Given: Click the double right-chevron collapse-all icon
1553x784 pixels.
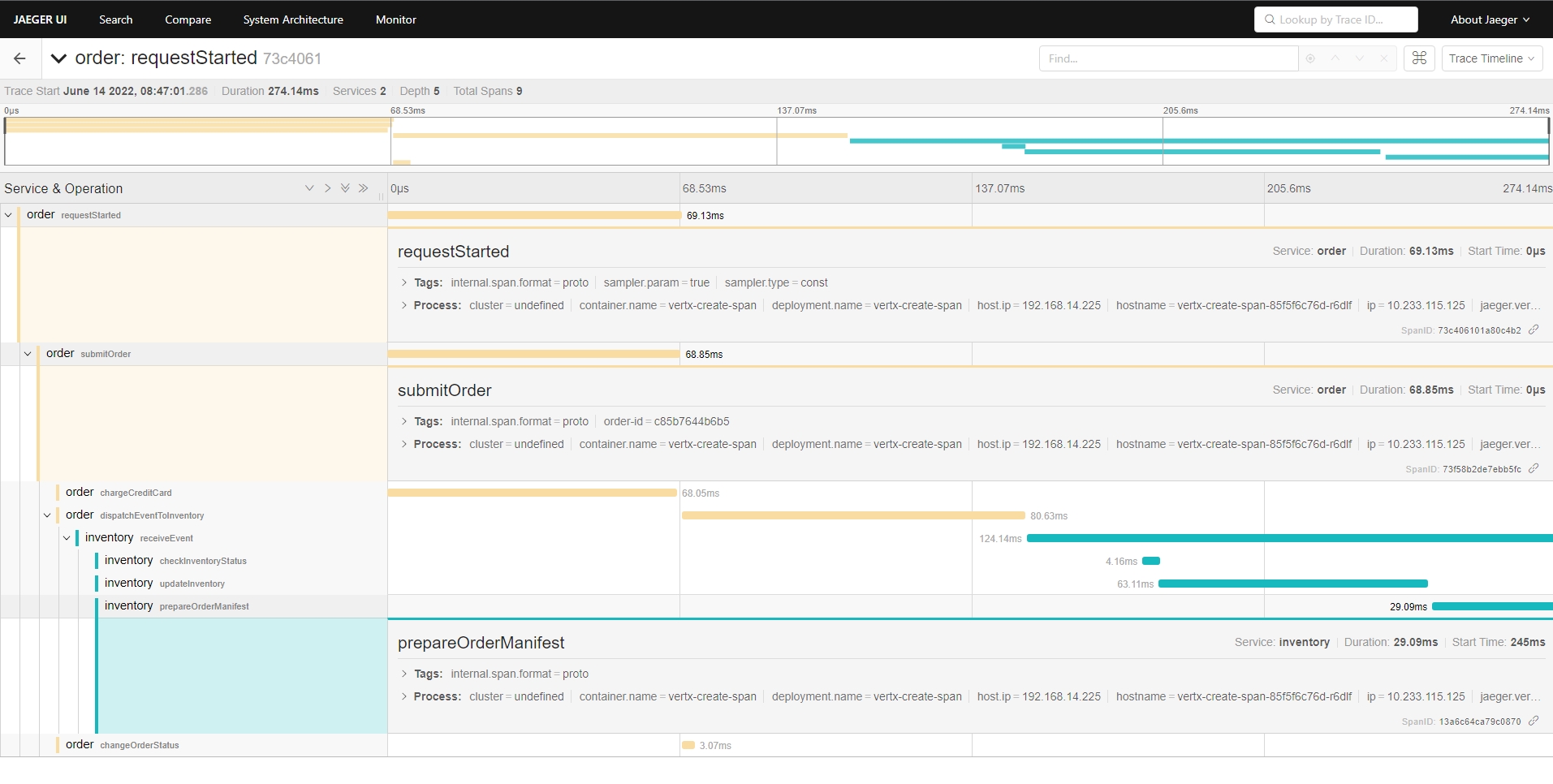Looking at the screenshot, I should [x=363, y=188].
